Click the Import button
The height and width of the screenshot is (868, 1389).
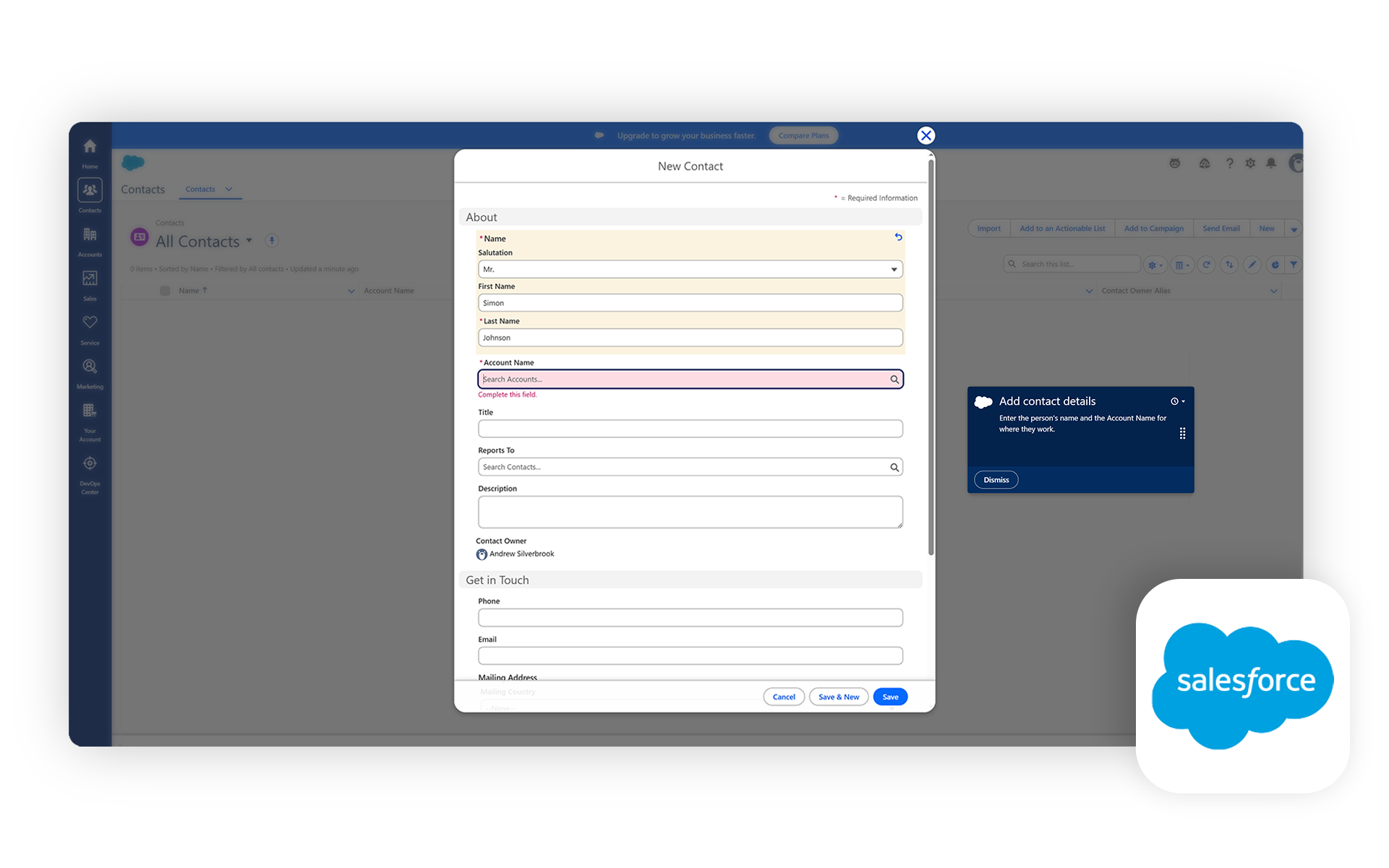[x=988, y=229]
